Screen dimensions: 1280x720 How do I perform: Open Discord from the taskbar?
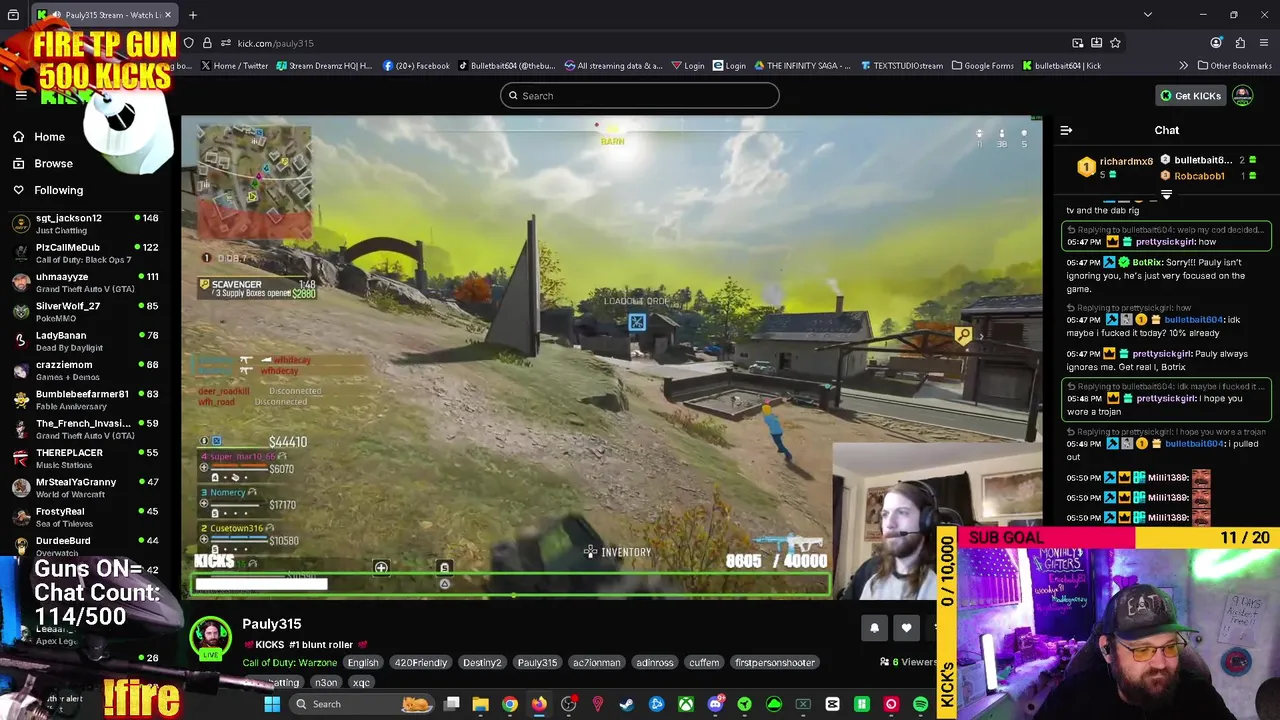tap(715, 704)
